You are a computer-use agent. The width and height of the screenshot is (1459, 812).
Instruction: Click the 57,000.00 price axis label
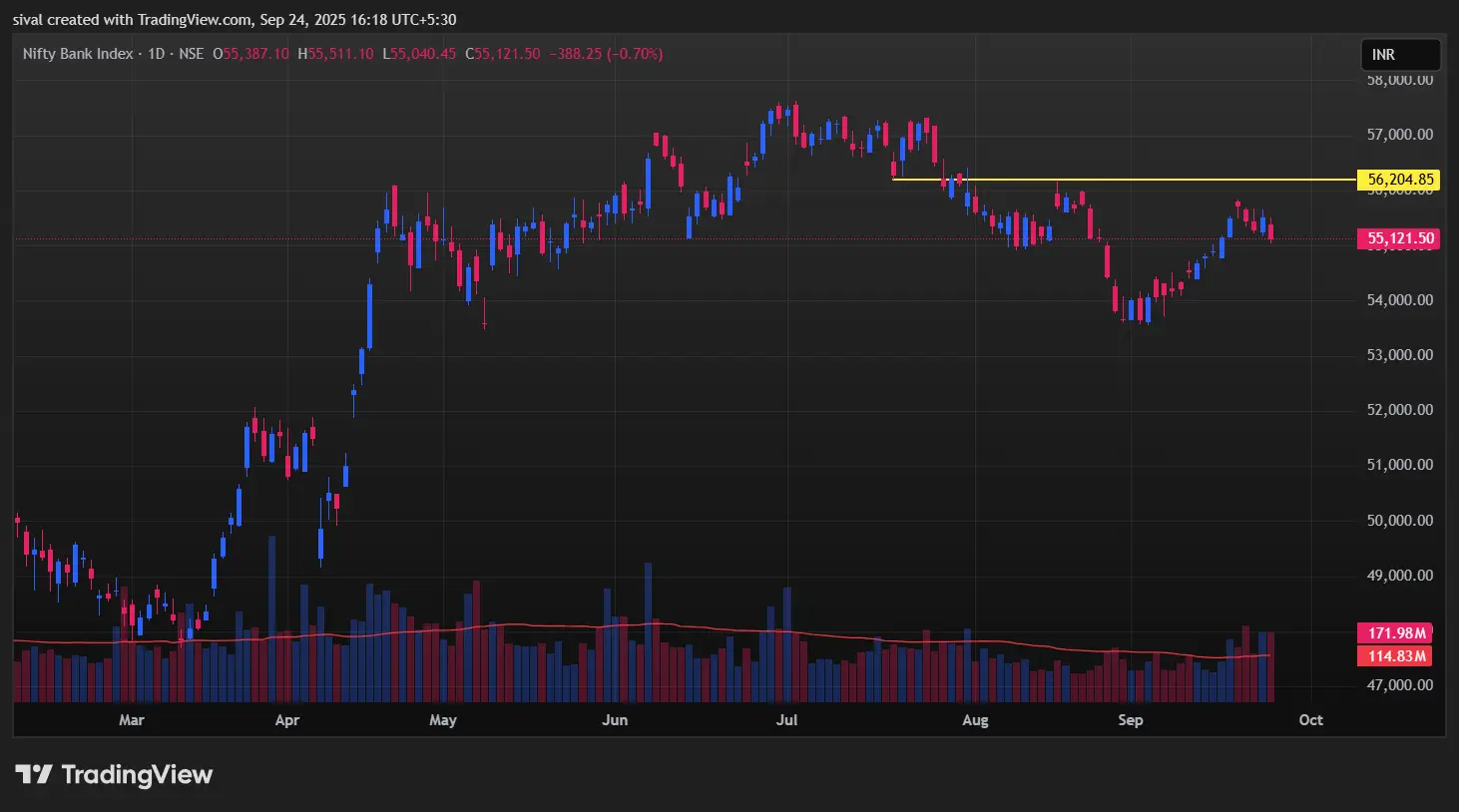point(1400,135)
